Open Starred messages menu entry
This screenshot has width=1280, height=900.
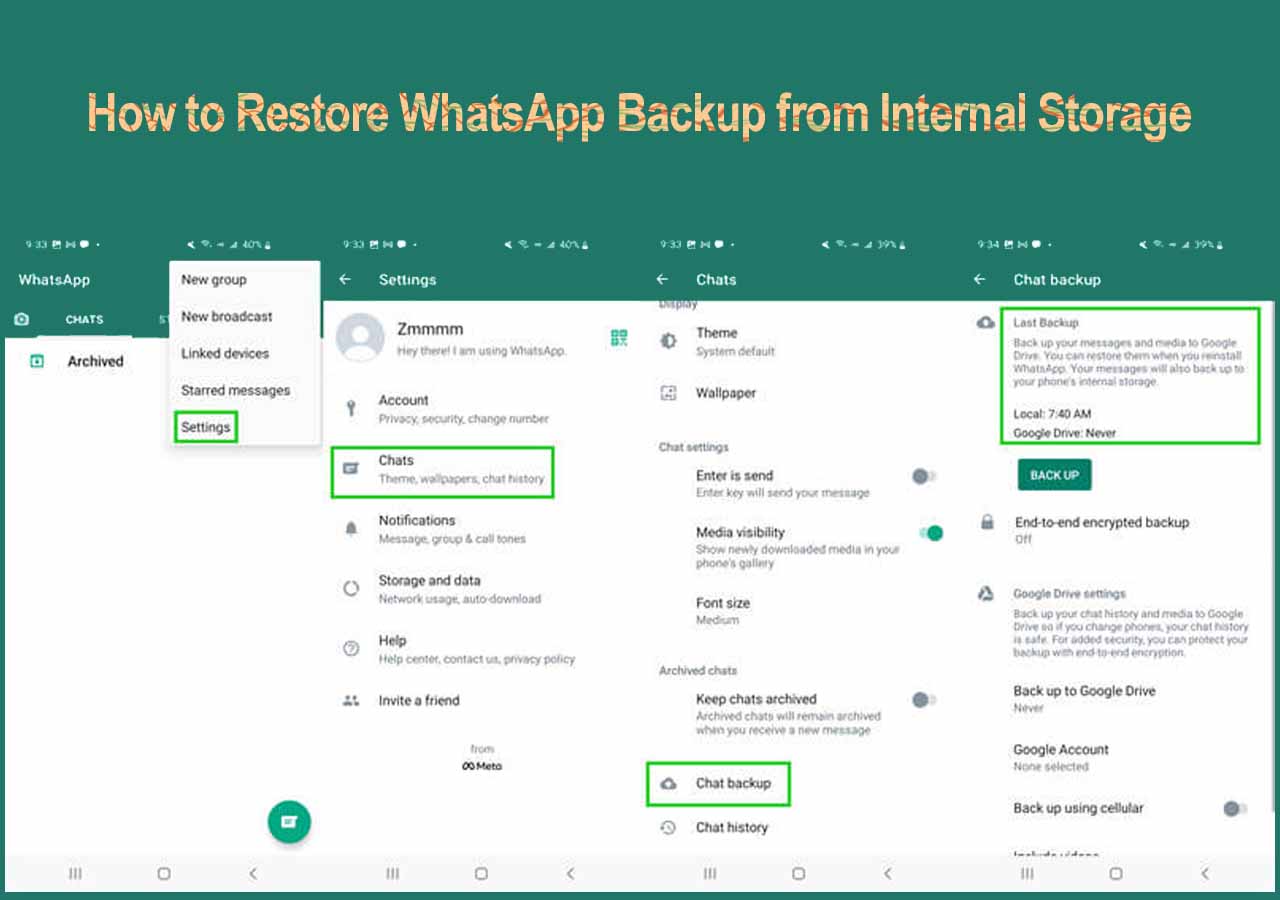point(235,391)
